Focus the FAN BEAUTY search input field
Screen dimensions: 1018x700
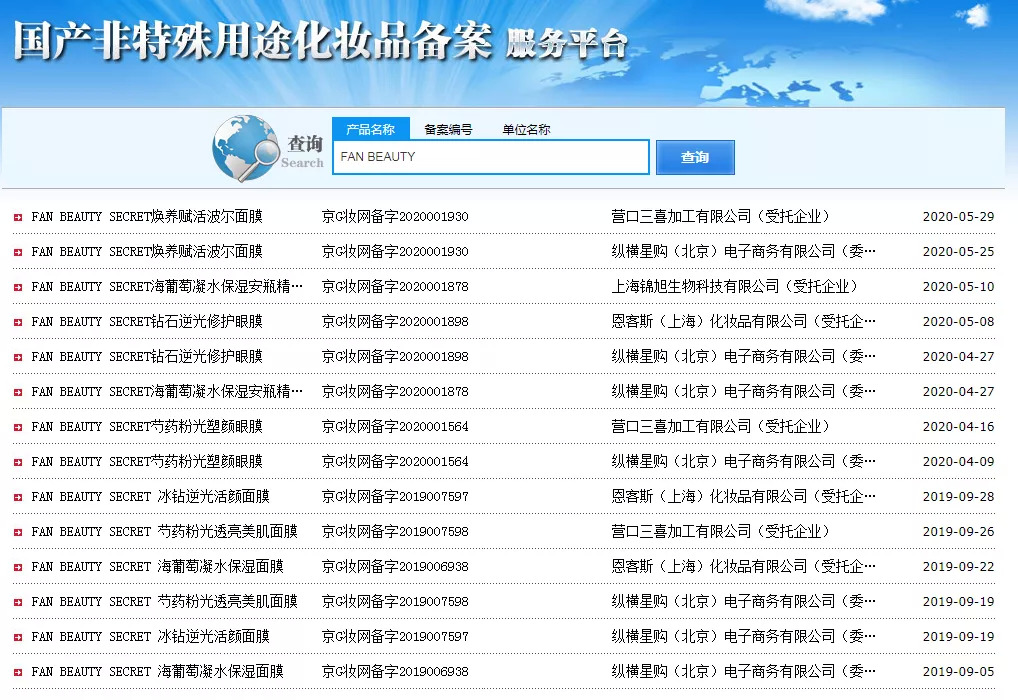click(491, 156)
